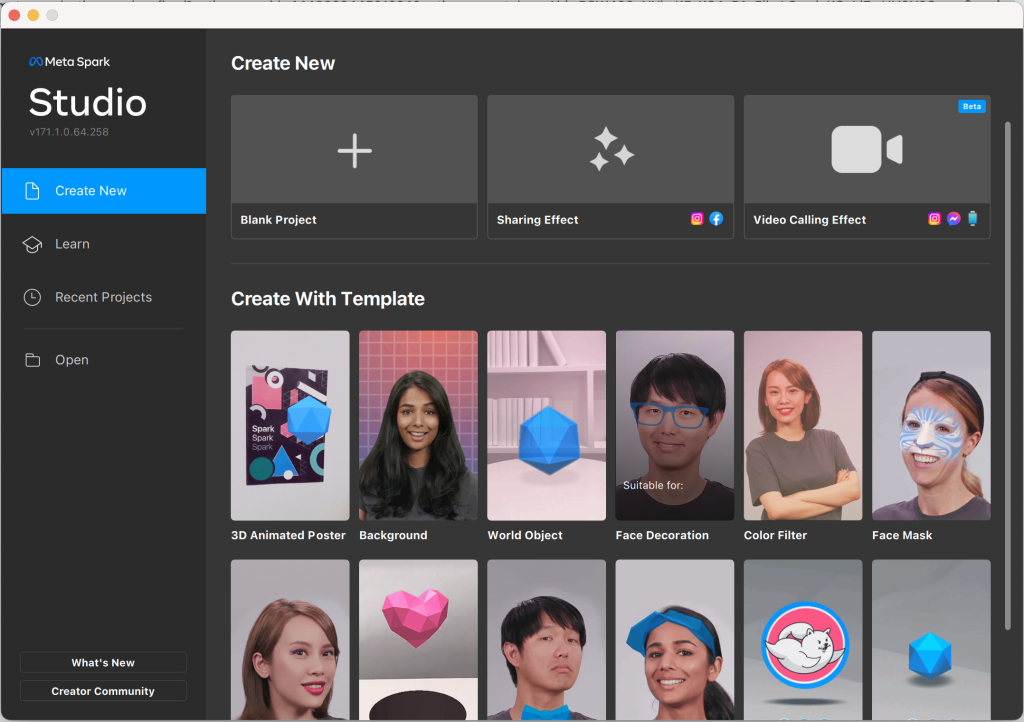This screenshot has width=1024, height=722.
Task: Click the 3D Animated Poster label
Action: pyautogui.click(x=288, y=535)
